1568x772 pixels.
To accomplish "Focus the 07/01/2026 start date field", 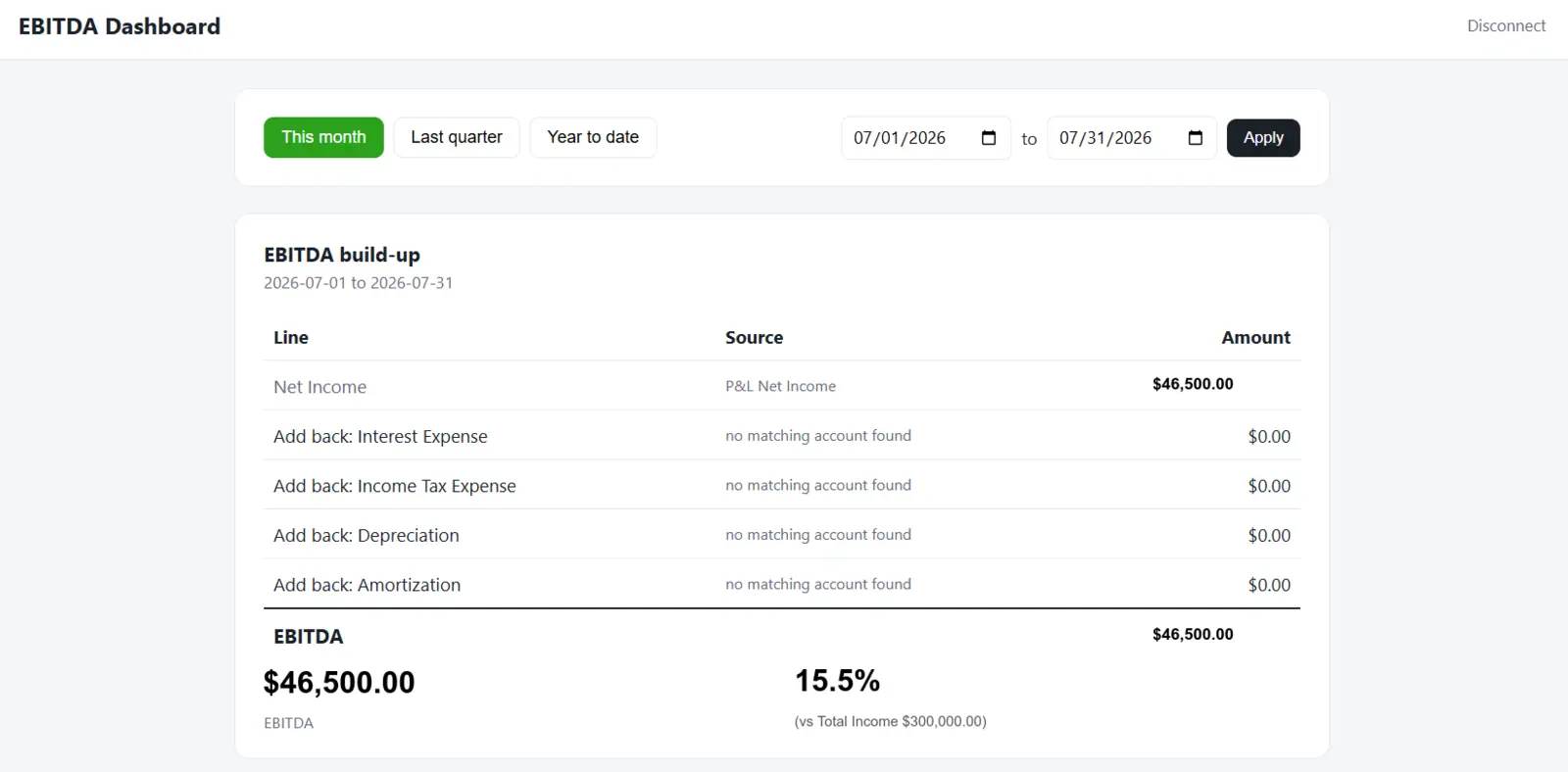I will [x=926, y=138].
